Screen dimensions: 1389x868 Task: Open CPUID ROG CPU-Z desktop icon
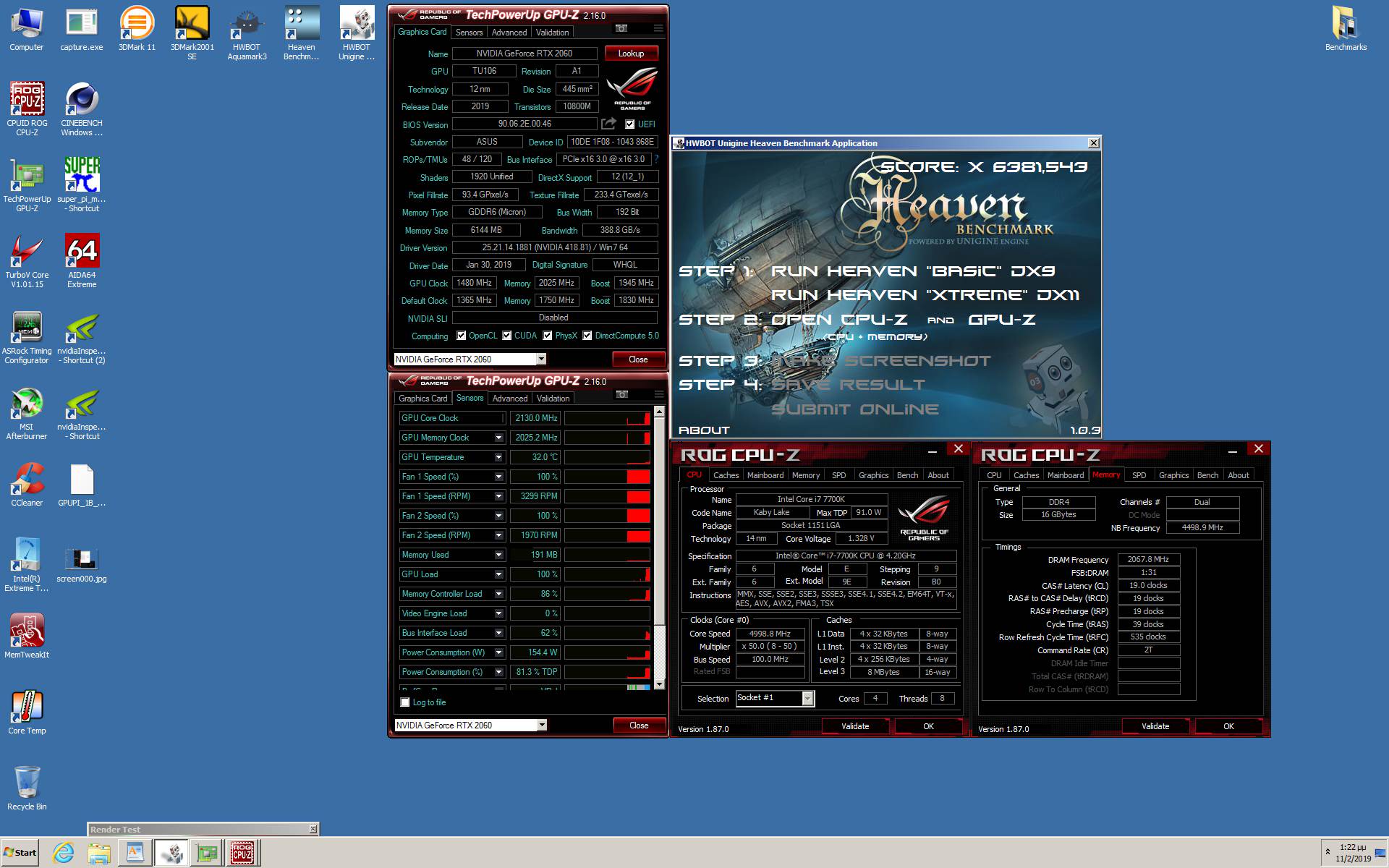coord(27,109)
